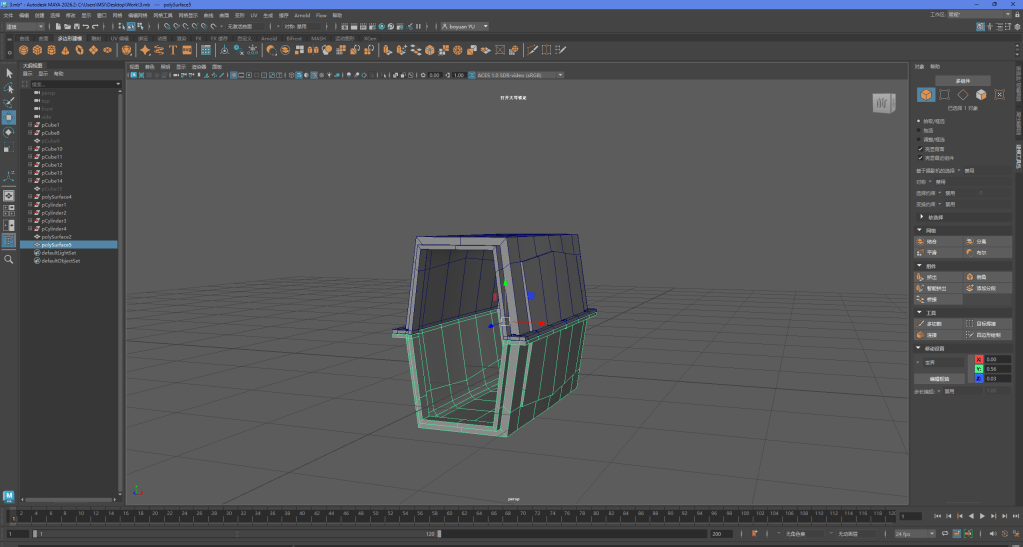1023x547 pixels.
Task: Click the red X axis swatch
Action: (x=979, y=359)
